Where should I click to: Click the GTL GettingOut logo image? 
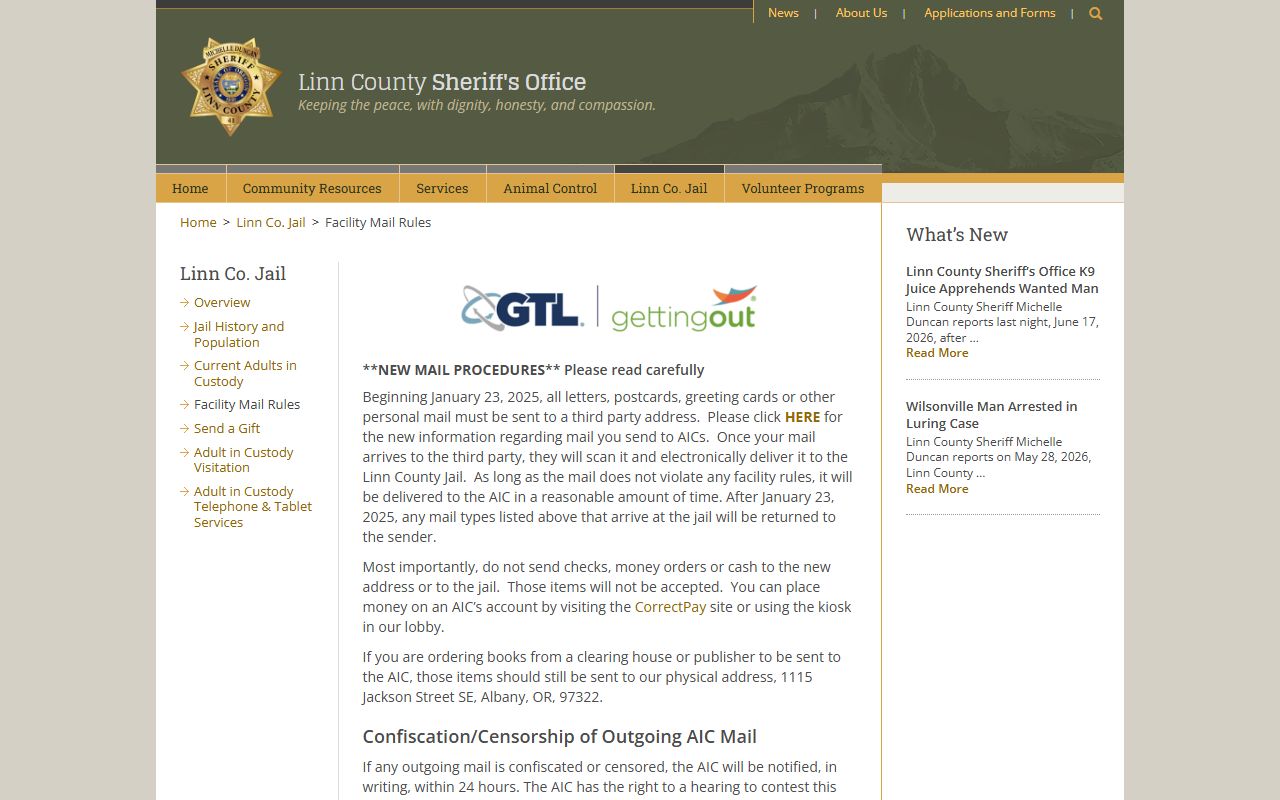609,308
